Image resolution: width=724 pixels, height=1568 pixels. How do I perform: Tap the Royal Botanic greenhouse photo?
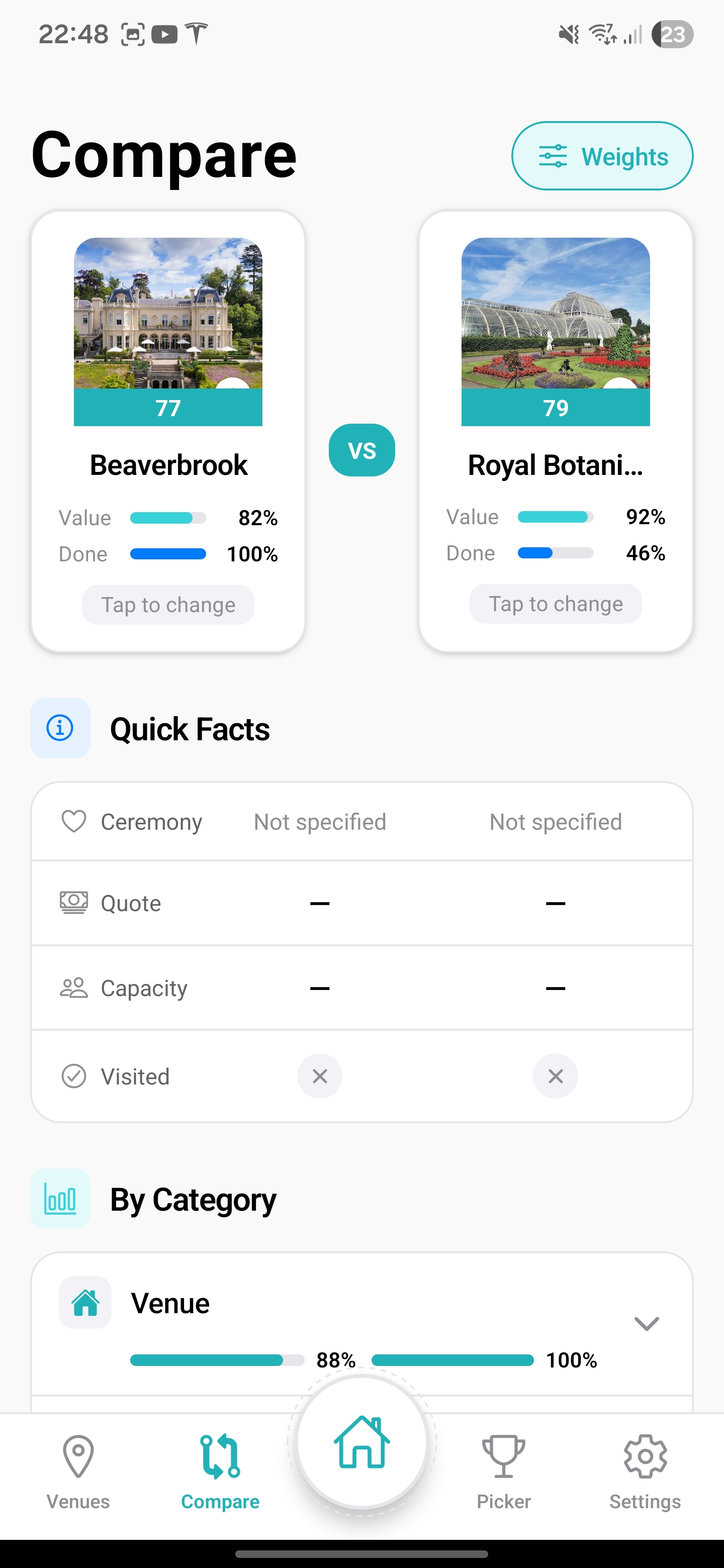point(556,313)
